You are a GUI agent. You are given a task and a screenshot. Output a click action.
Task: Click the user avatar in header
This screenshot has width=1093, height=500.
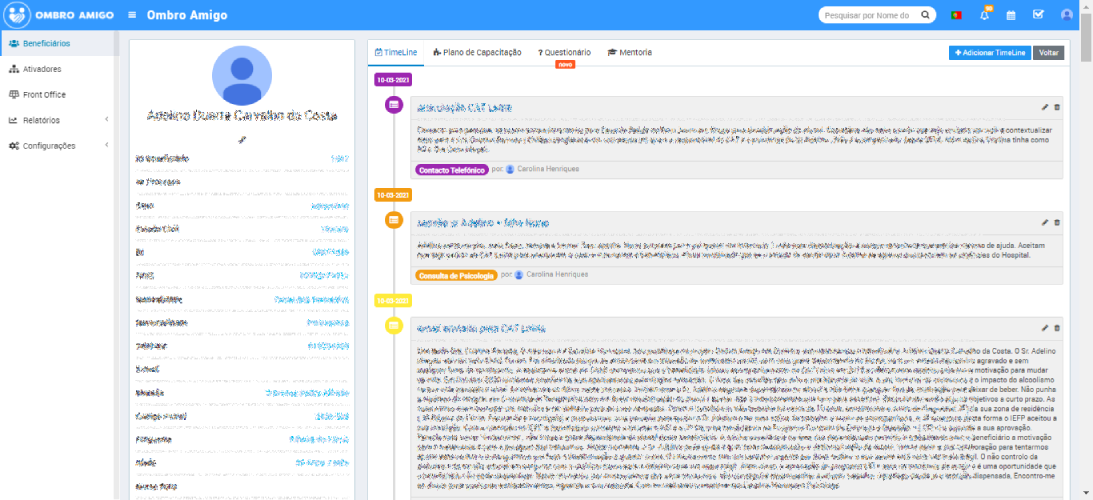click(1067, 15)
